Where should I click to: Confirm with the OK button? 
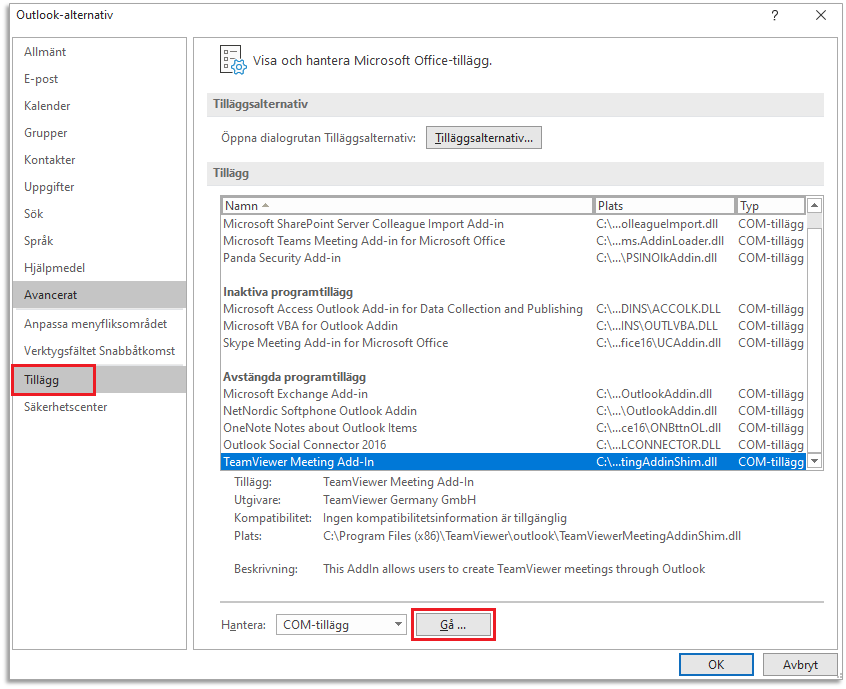[x=716, y=665]
